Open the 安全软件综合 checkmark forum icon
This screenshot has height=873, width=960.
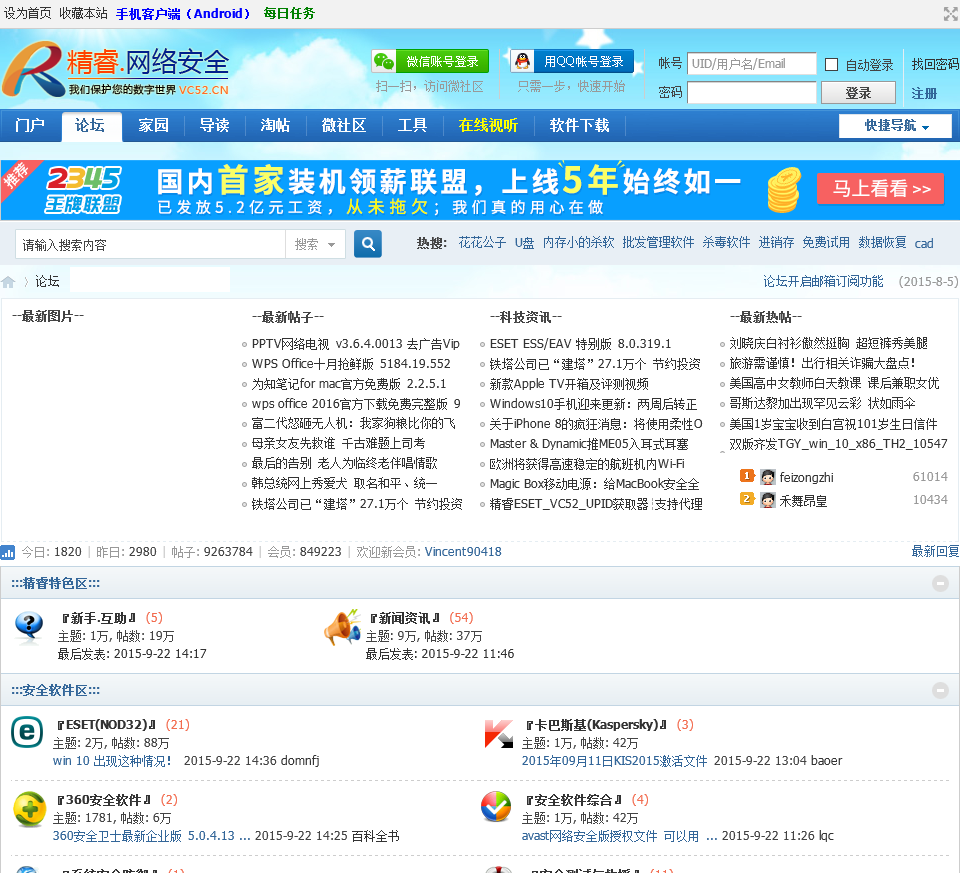pos(496,806)
